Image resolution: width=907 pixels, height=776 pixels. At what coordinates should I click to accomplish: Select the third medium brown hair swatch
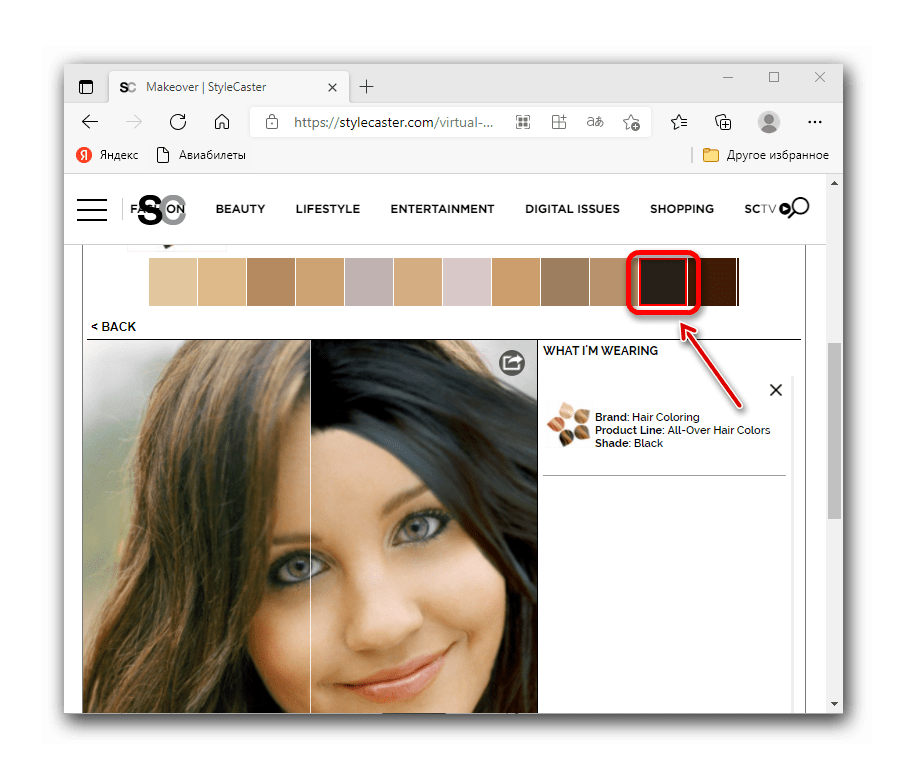click(x=271, y=282)
